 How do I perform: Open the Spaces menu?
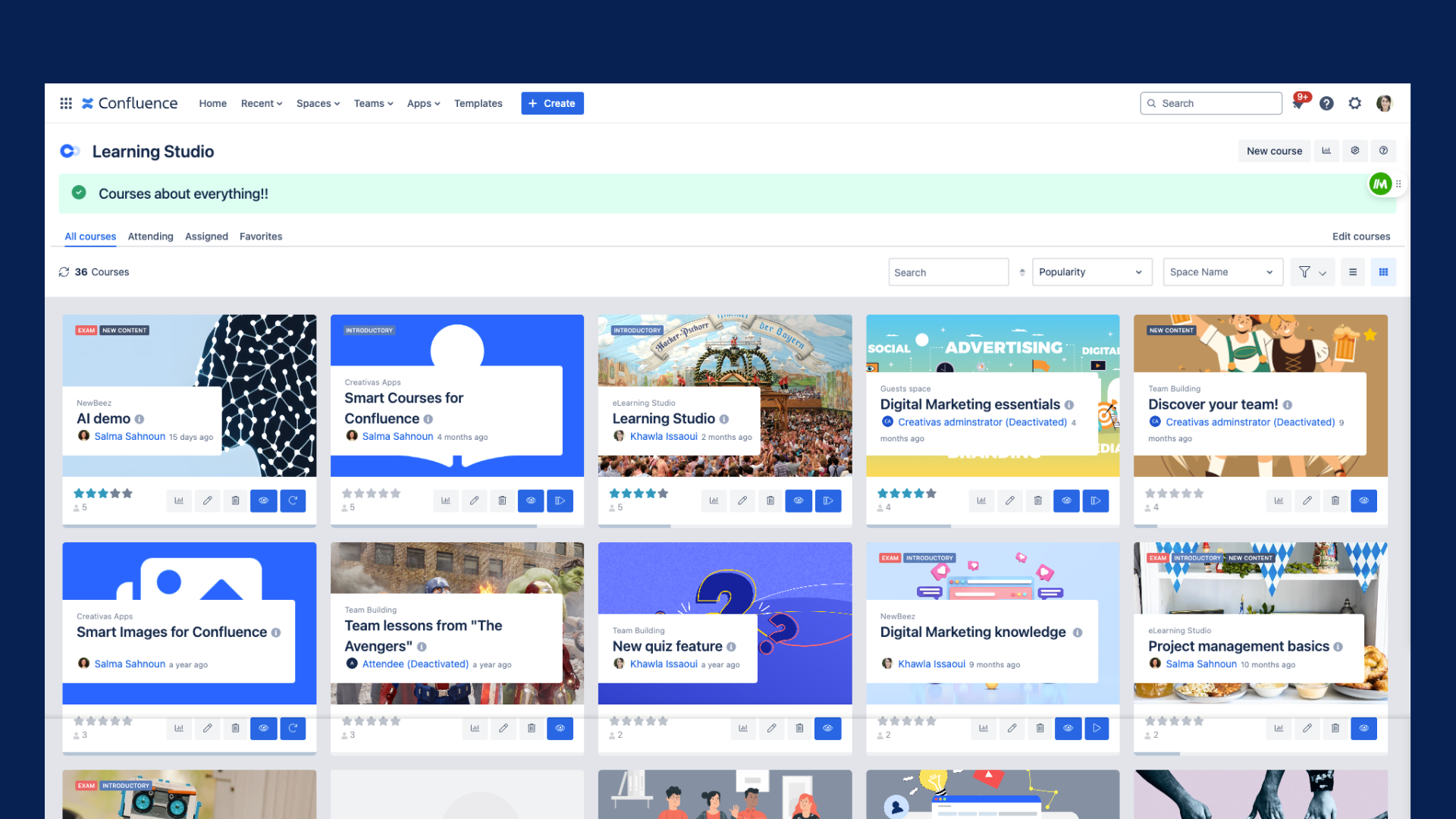pyautogui.click(x=318, y=104)
